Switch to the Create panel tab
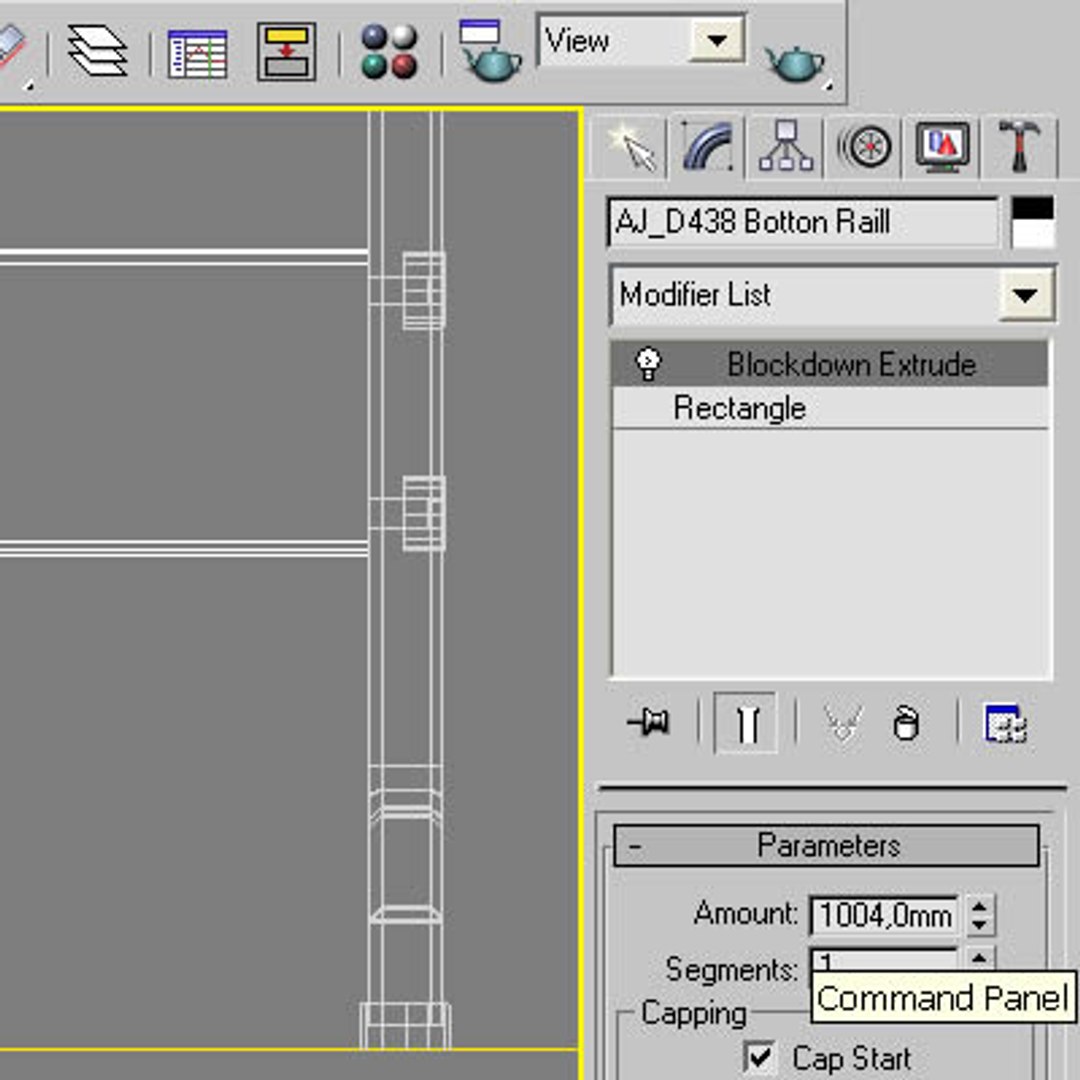The height and width of the screenshot is (1080, 1080). point(632,147)
